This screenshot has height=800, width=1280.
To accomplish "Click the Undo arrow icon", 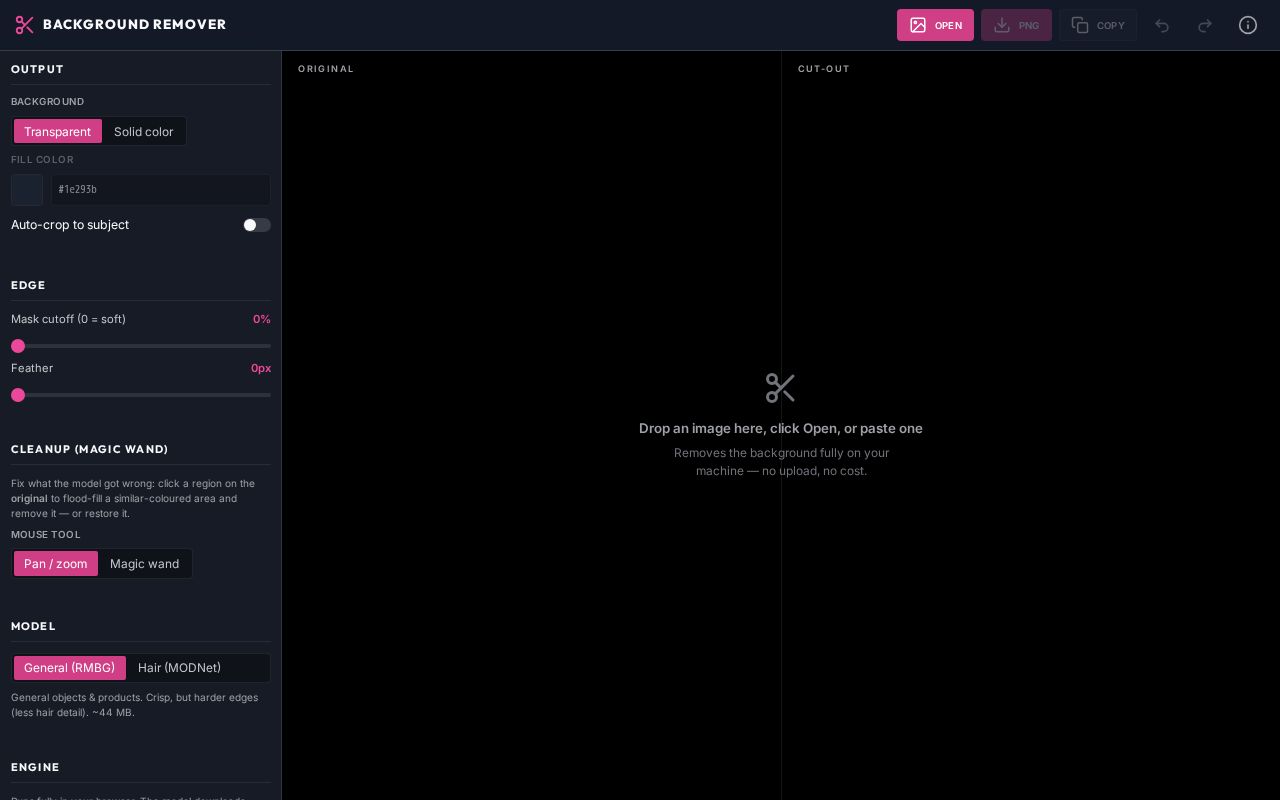I will click(1162, 25).
